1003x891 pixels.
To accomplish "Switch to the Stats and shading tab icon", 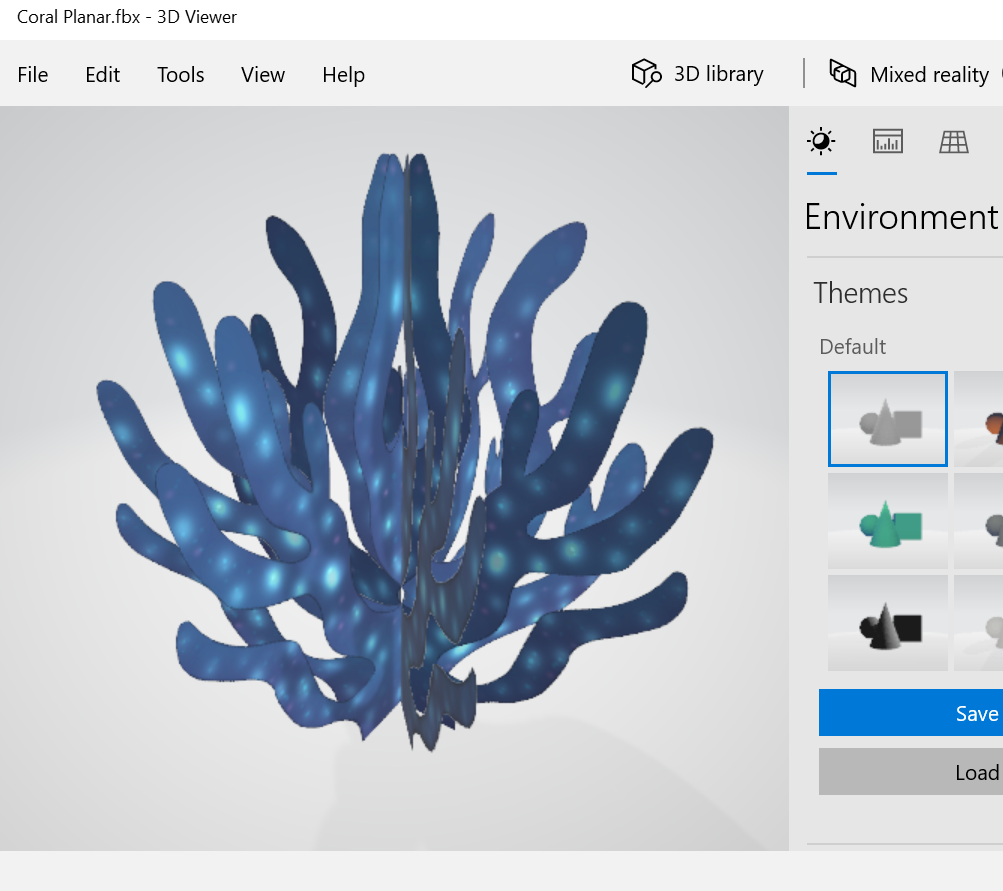I will (887, 141).
